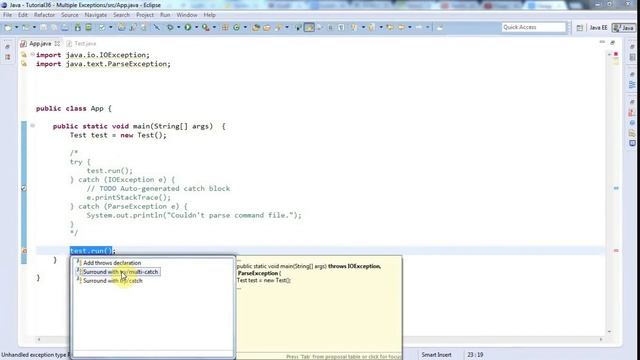Screen dimensions: 640x360
Task: Collapse the import statements fold toggle
Action: tap(32, 55)
